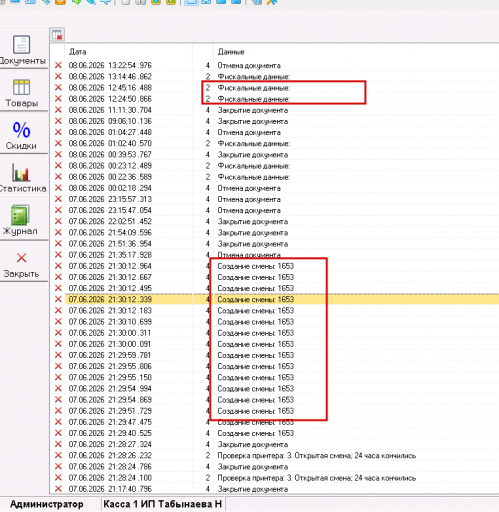499x512 pixels.
Task: Click the red X of the 01:02:40.570 entry
Action: pos(58,143)
